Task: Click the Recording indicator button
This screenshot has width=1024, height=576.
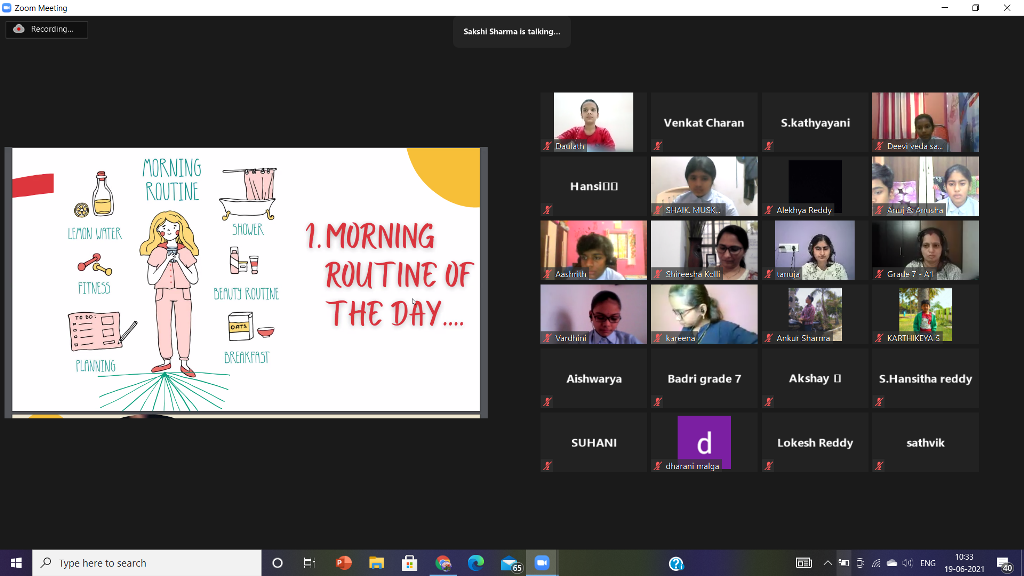Action: tap(46, 29)
